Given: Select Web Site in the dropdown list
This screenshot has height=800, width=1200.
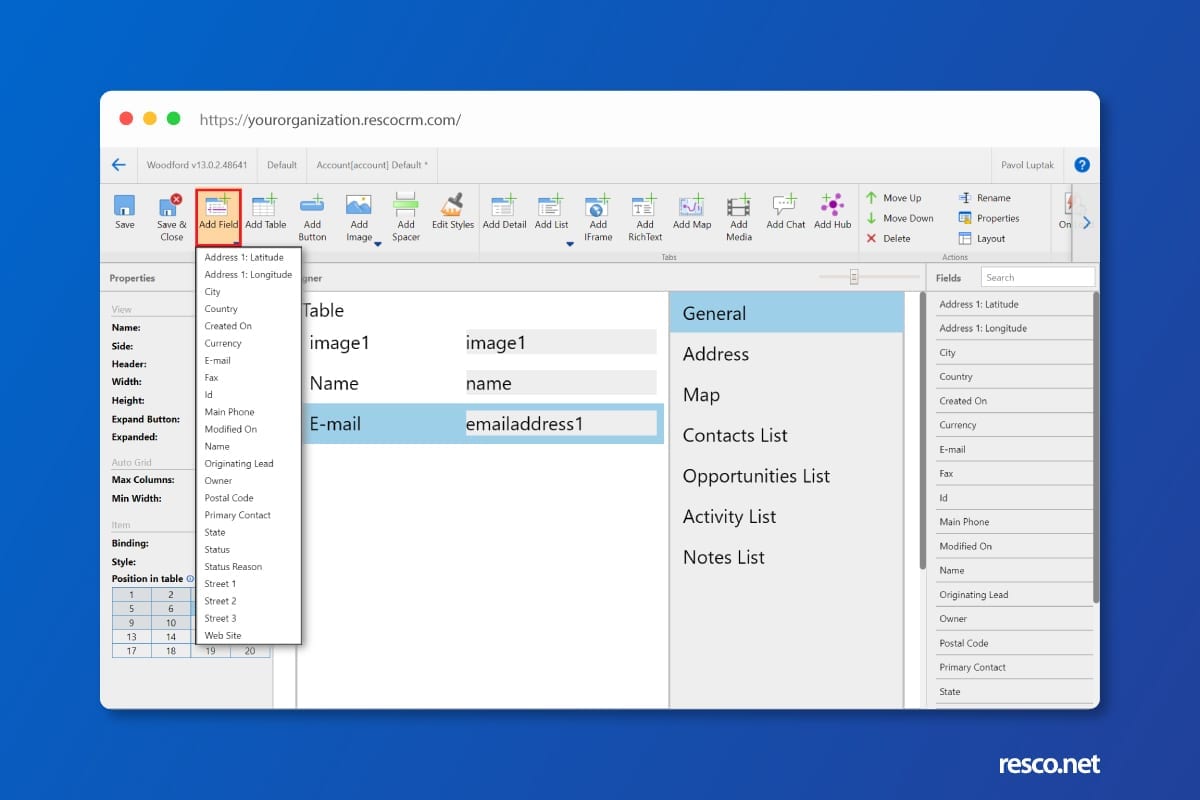Looking at the screenshot, I should click(223, 636).
